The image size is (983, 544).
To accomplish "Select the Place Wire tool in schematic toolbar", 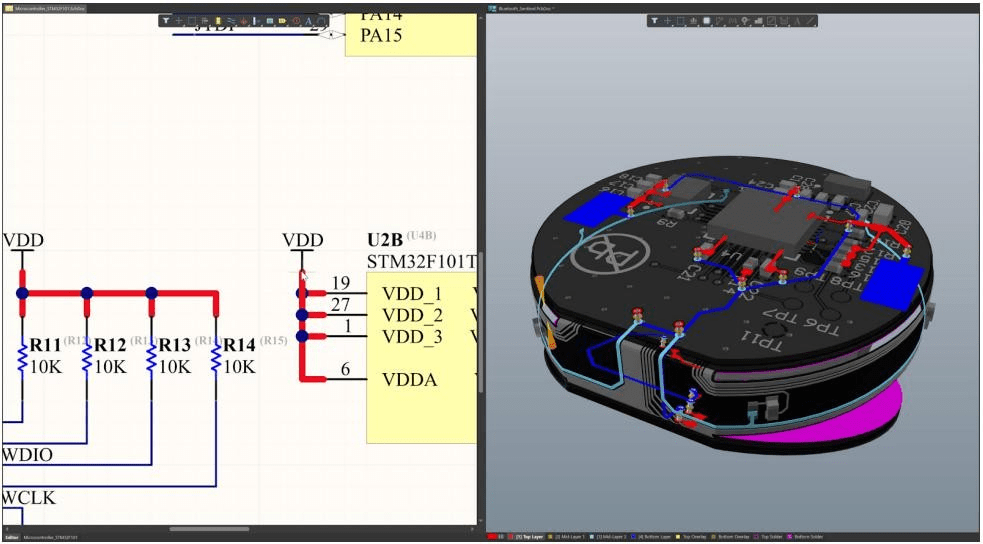I will point(231,21).
